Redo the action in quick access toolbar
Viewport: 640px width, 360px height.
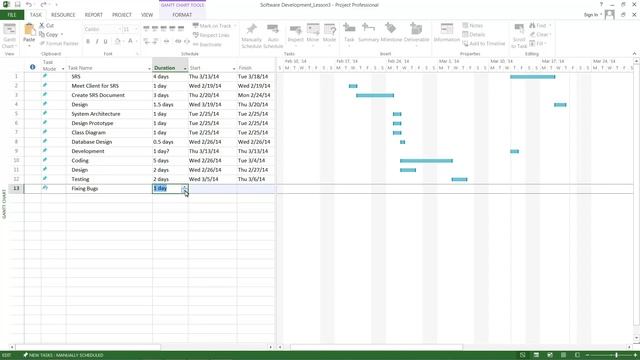[43, 4]
